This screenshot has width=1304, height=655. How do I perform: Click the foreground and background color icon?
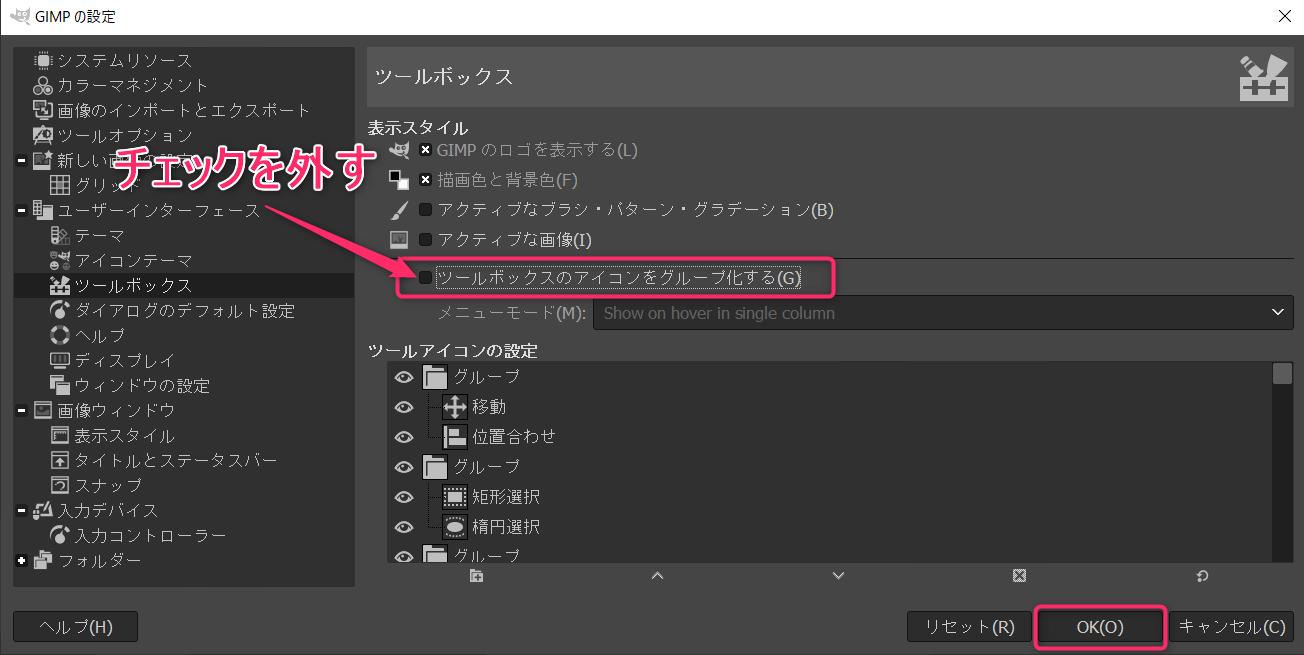pos(399,181)
